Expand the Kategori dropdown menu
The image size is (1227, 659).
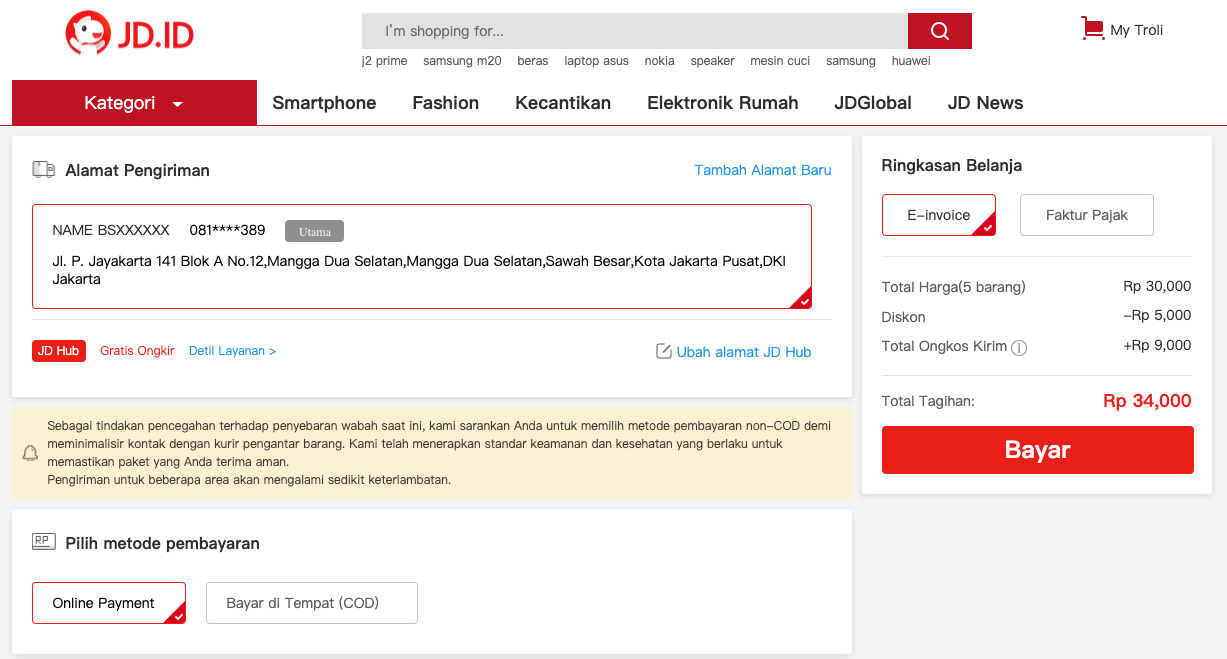coord(134,103)
